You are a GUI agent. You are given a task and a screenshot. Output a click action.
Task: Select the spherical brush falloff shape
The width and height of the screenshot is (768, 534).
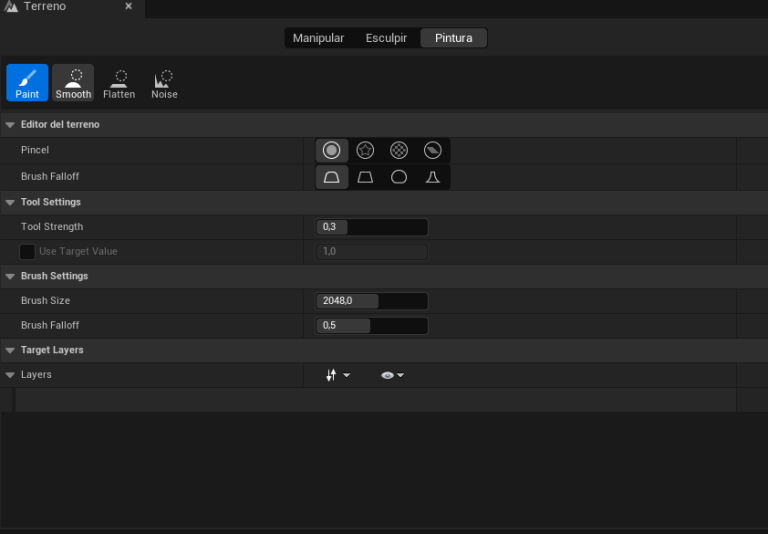tap(399, 177)
